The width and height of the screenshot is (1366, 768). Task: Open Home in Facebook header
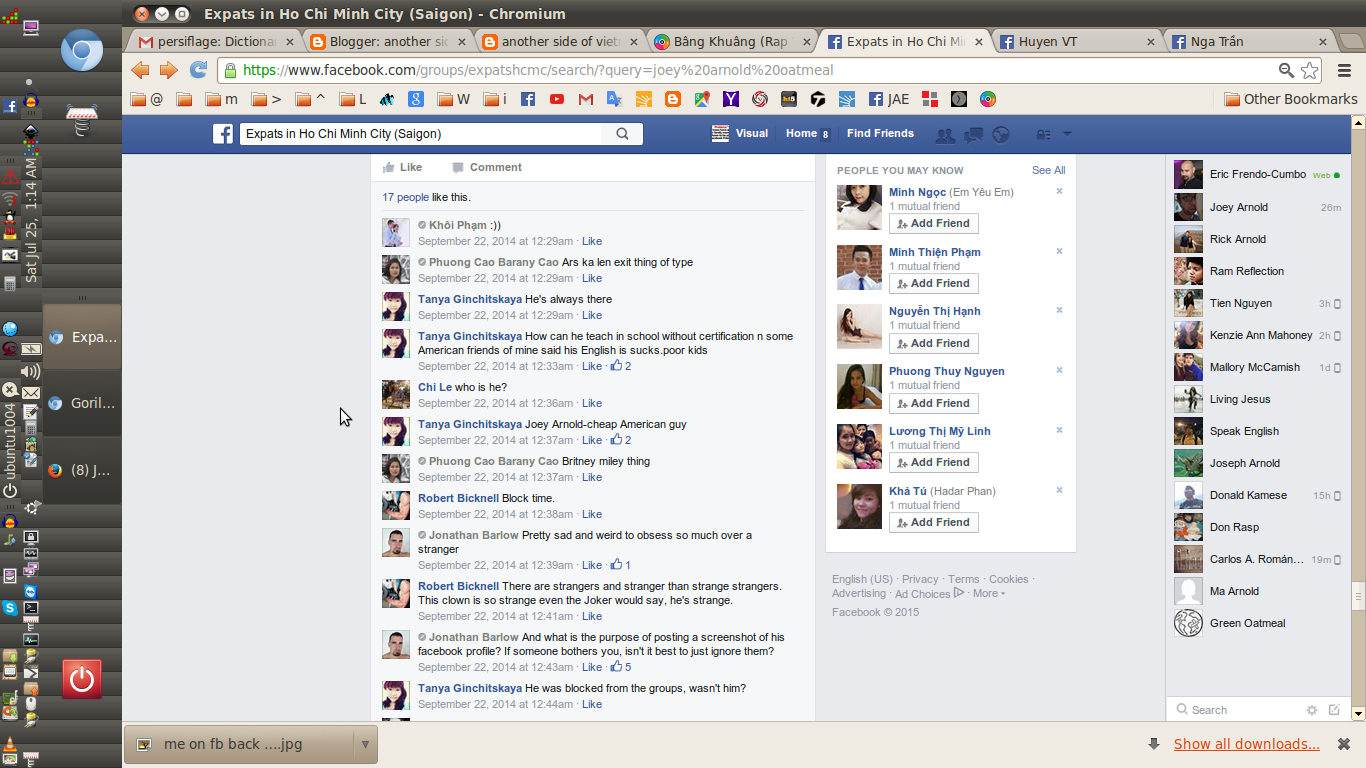801,134
